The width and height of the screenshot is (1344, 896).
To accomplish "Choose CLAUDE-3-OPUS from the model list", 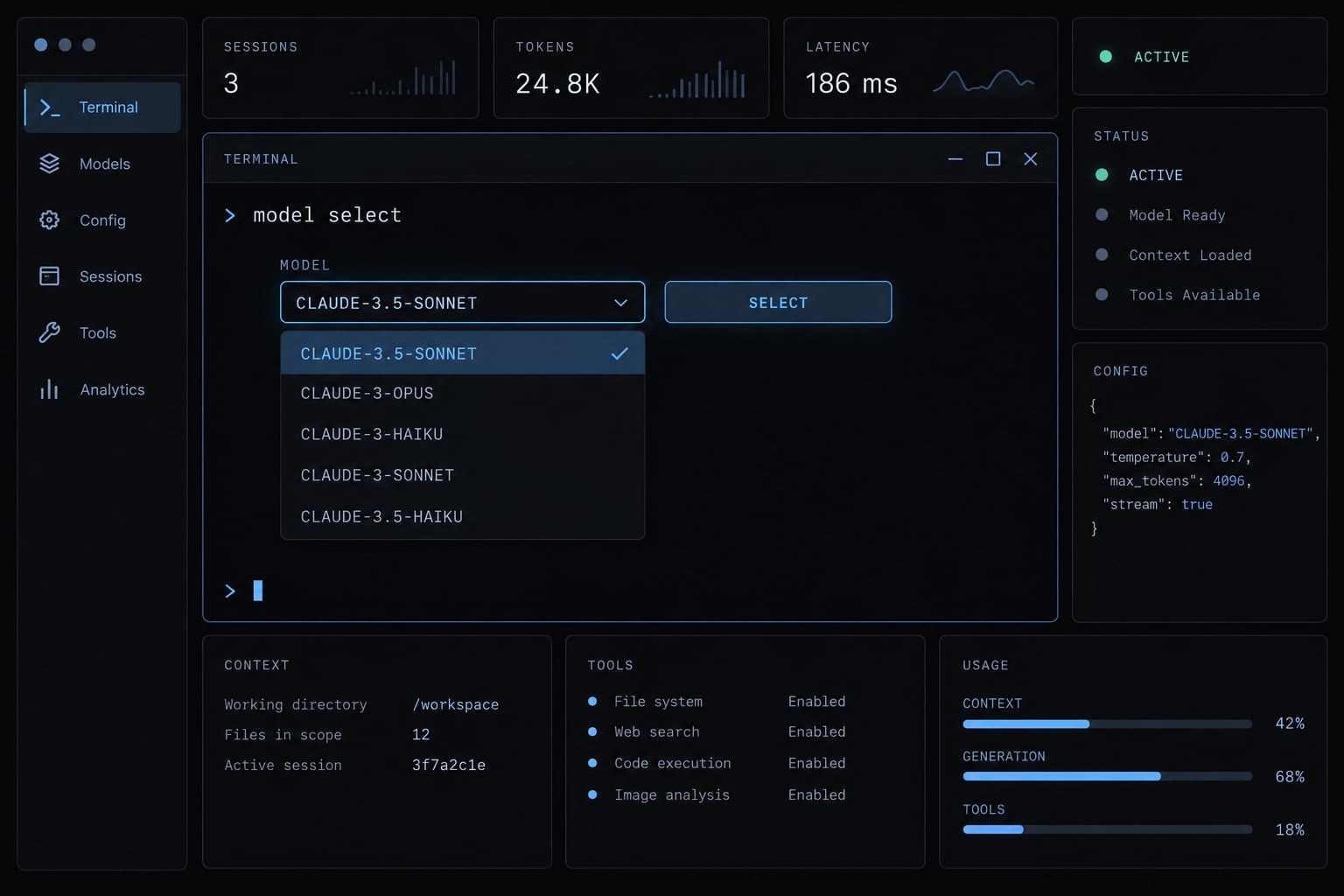I will pos(462,394).
